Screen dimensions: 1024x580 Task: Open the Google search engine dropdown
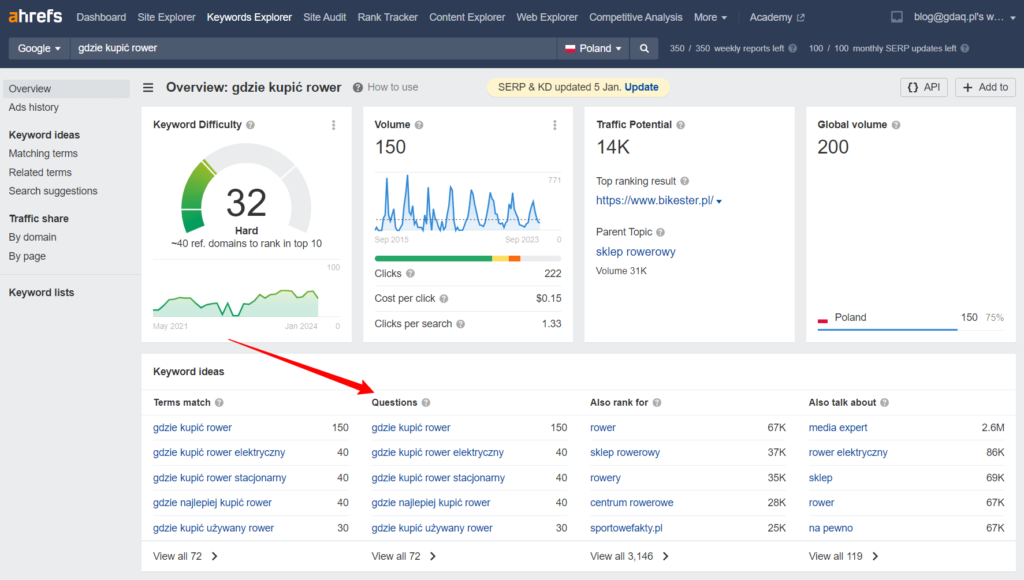[39, 48]
